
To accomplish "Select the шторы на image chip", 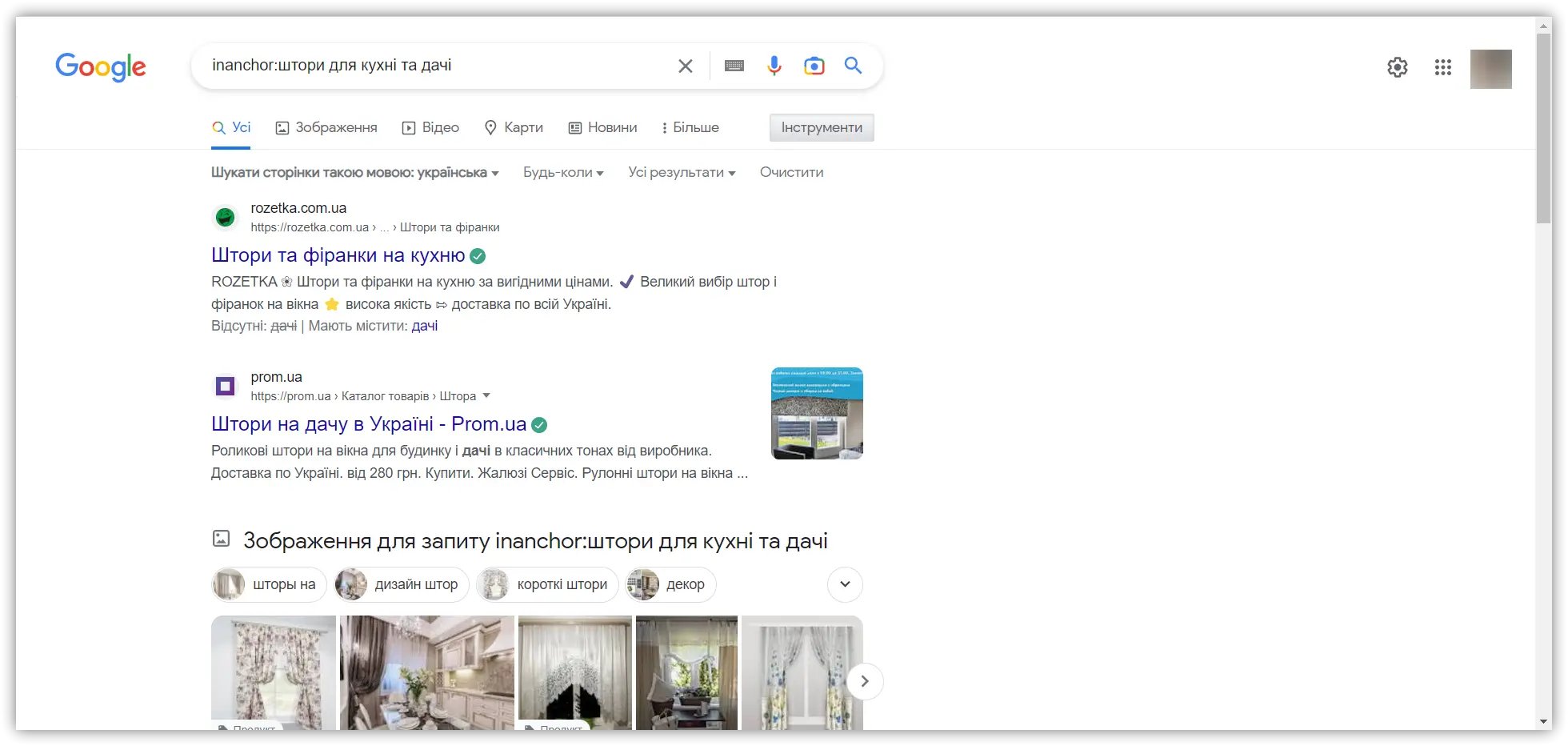I will tap(269, 584).
